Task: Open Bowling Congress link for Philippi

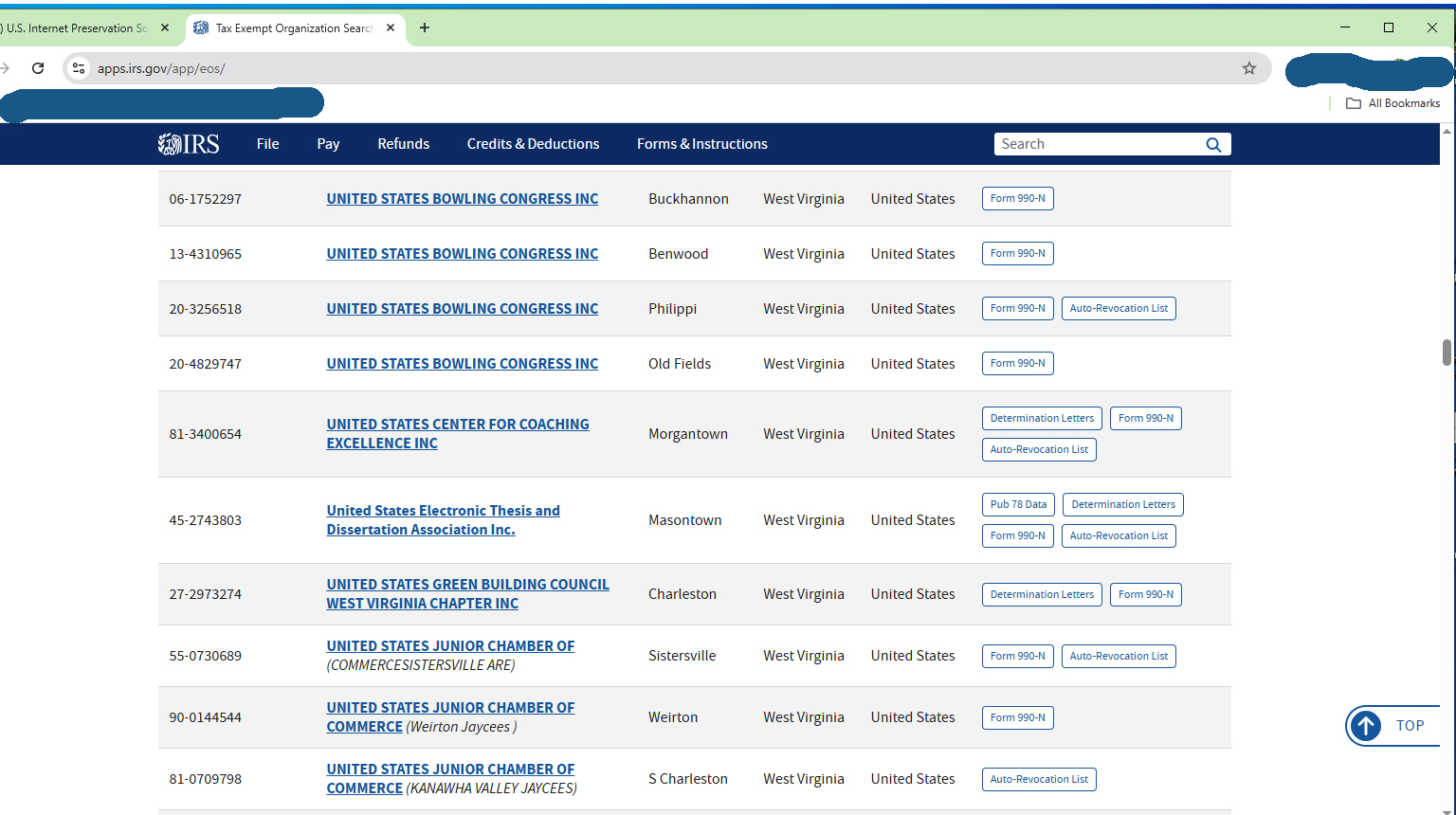Action: click(463, 309)
